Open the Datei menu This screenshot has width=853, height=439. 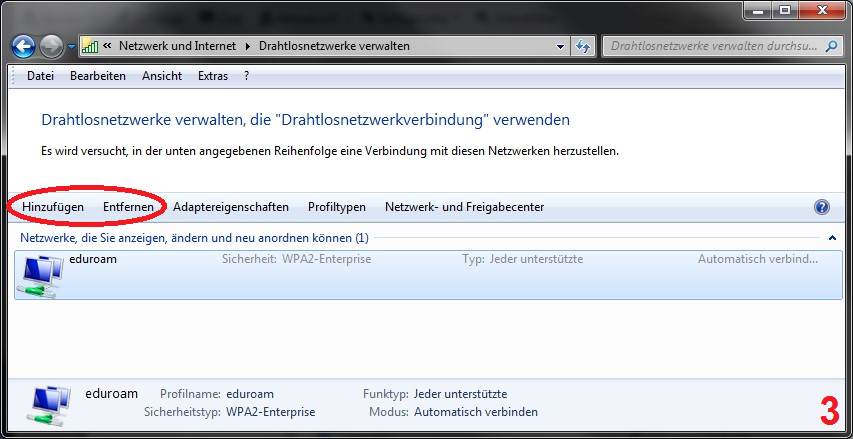tap(40, 76)
